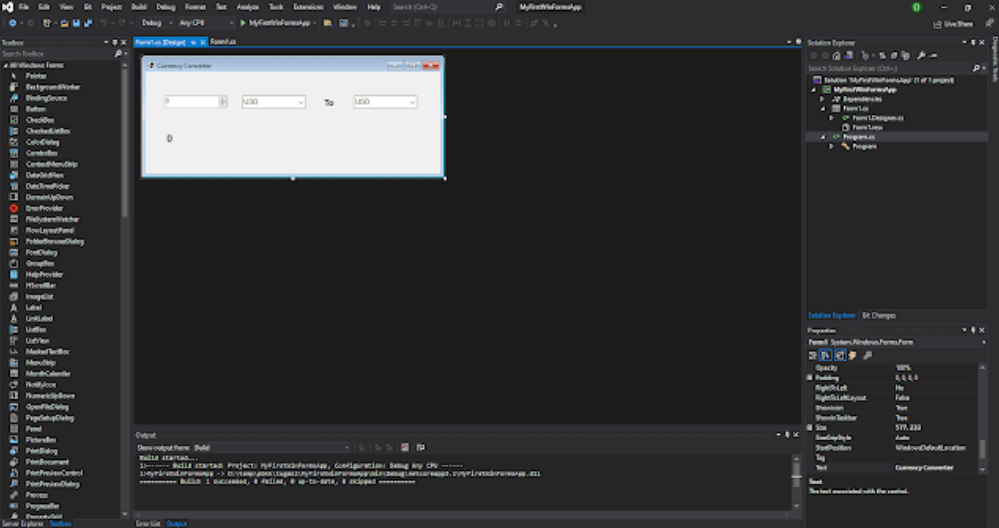Viewport: 999px width, 528px height.
Task: Click the numeric up-down spinner arrows on form
Action: [222, 102]
